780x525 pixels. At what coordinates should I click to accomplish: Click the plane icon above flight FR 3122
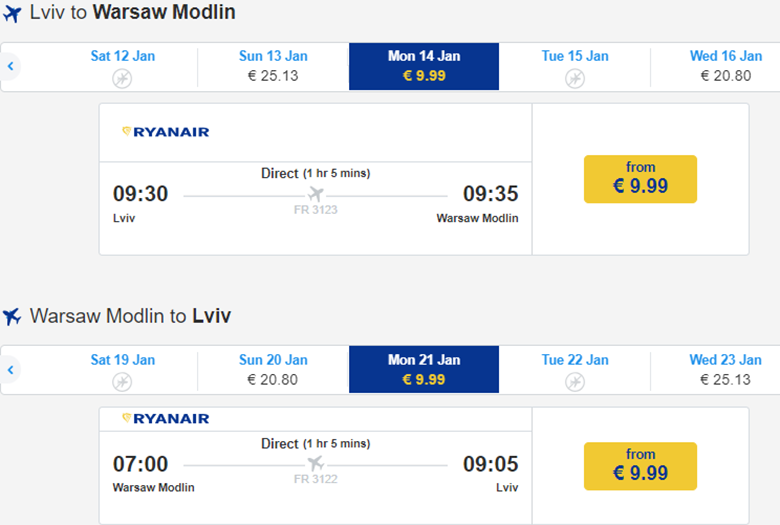[x=316, y=463]
